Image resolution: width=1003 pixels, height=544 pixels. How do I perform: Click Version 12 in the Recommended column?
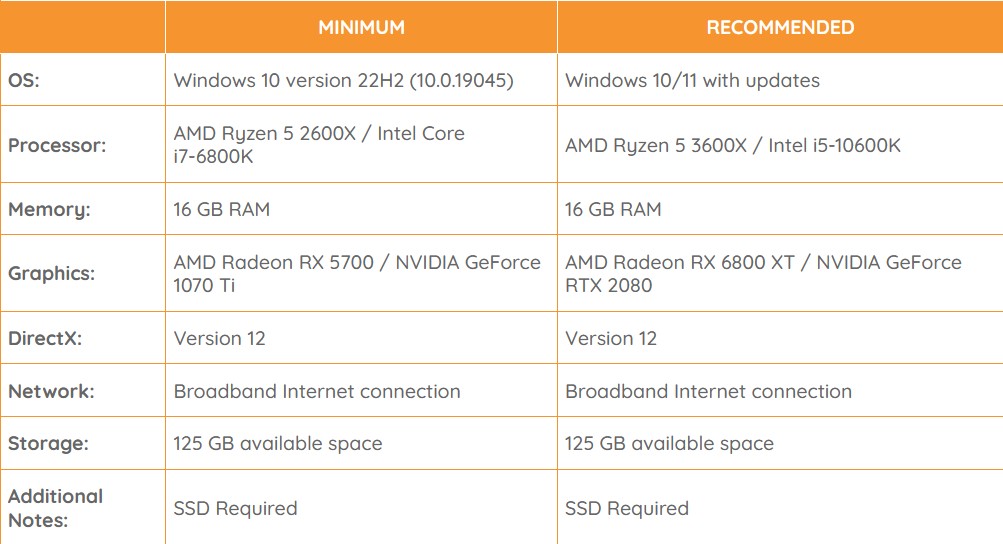611,338
